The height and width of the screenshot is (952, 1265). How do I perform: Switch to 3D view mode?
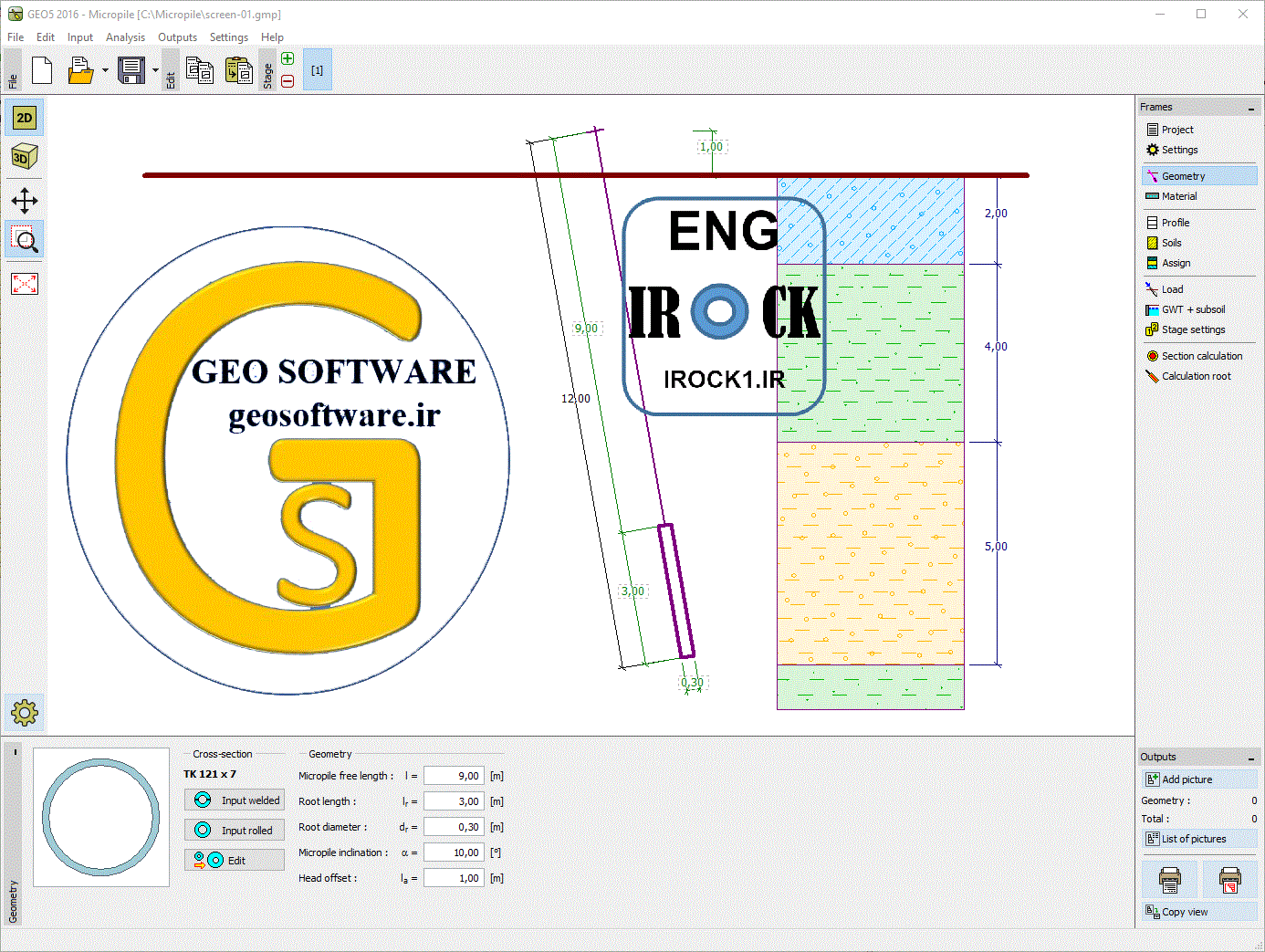[x=25, y=157]
